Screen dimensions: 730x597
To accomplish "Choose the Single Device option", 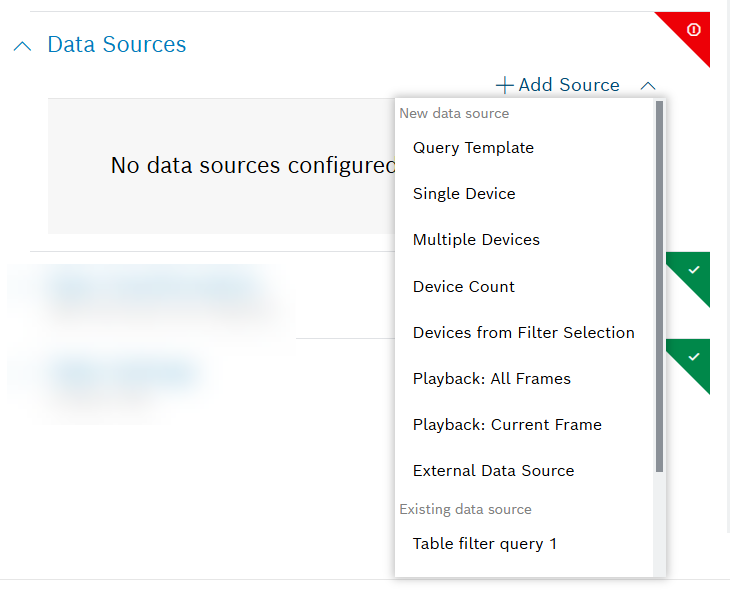I will click(x=464, y=194).
